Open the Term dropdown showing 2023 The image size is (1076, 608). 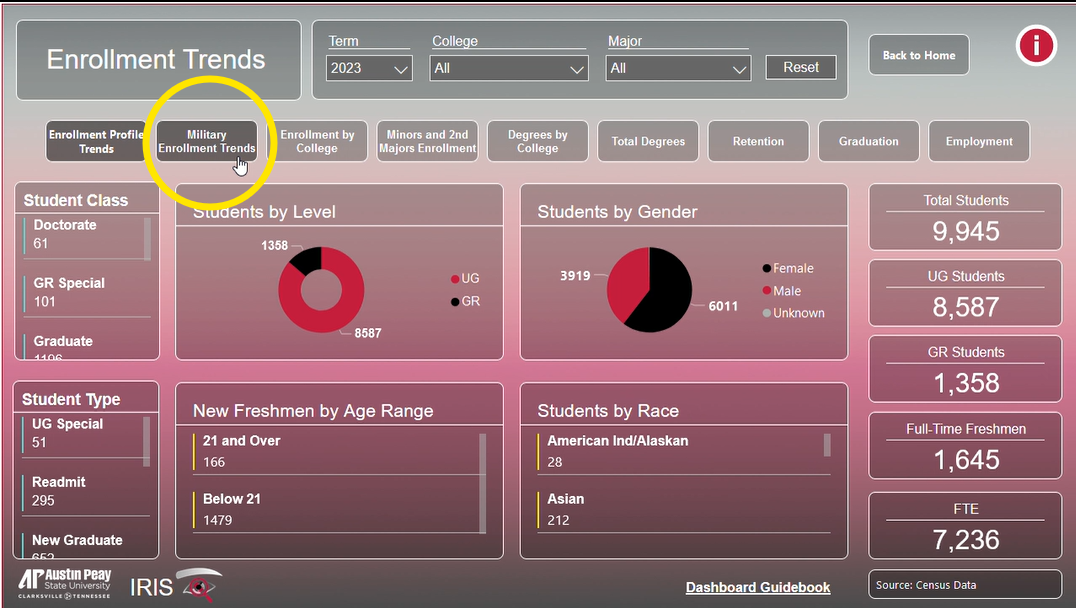tap(369, 68)
